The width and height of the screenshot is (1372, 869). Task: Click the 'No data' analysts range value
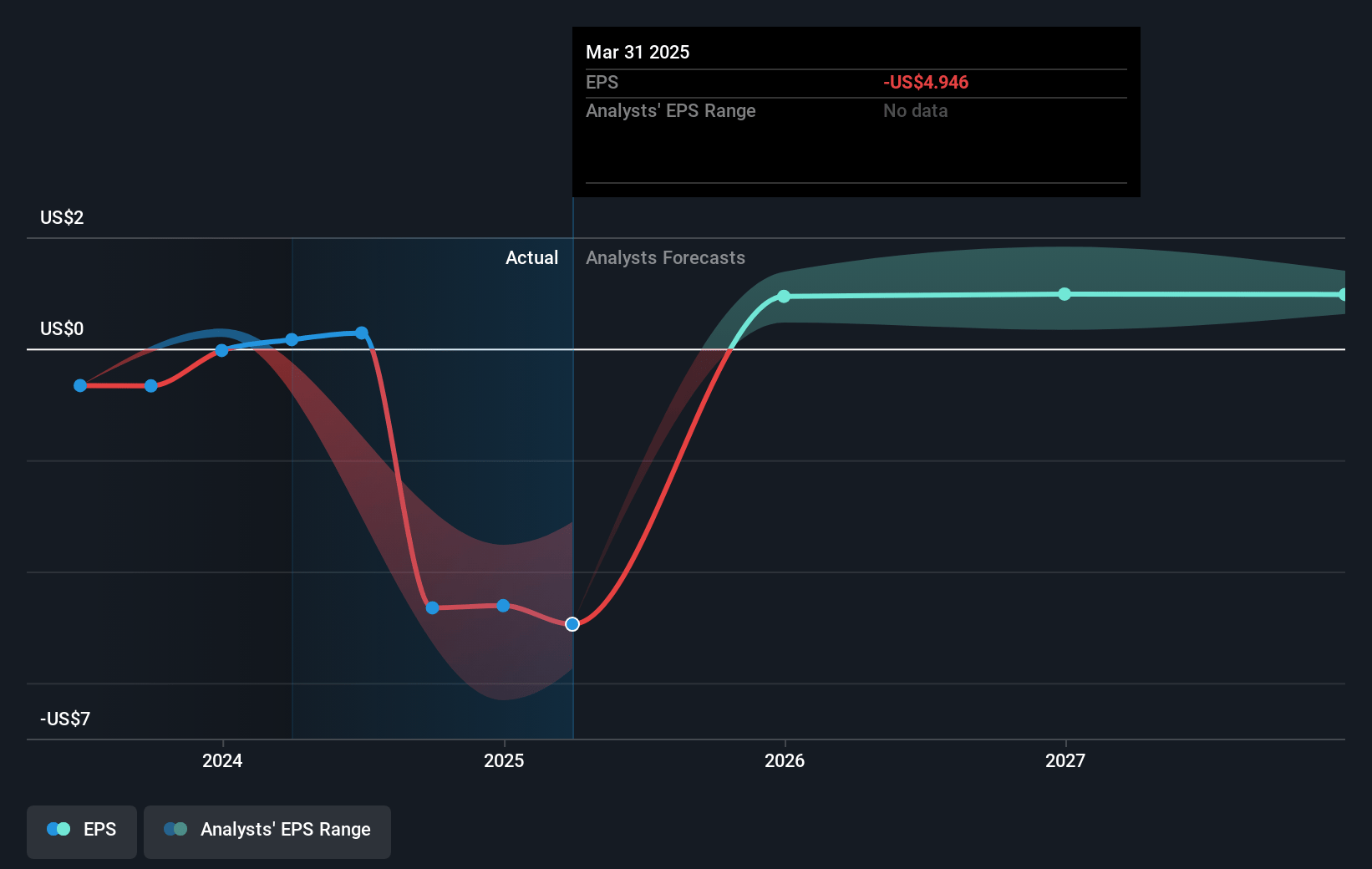916,110
